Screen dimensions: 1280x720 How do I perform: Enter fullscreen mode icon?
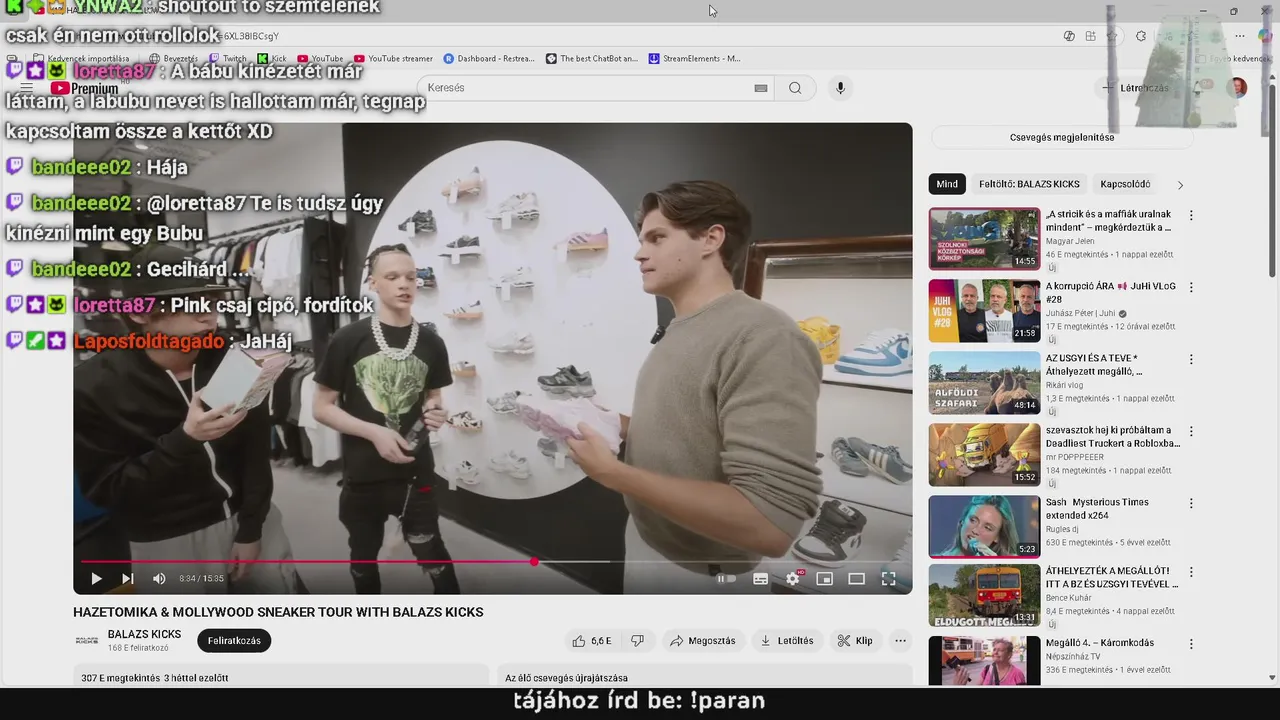[x=888, y=578]
